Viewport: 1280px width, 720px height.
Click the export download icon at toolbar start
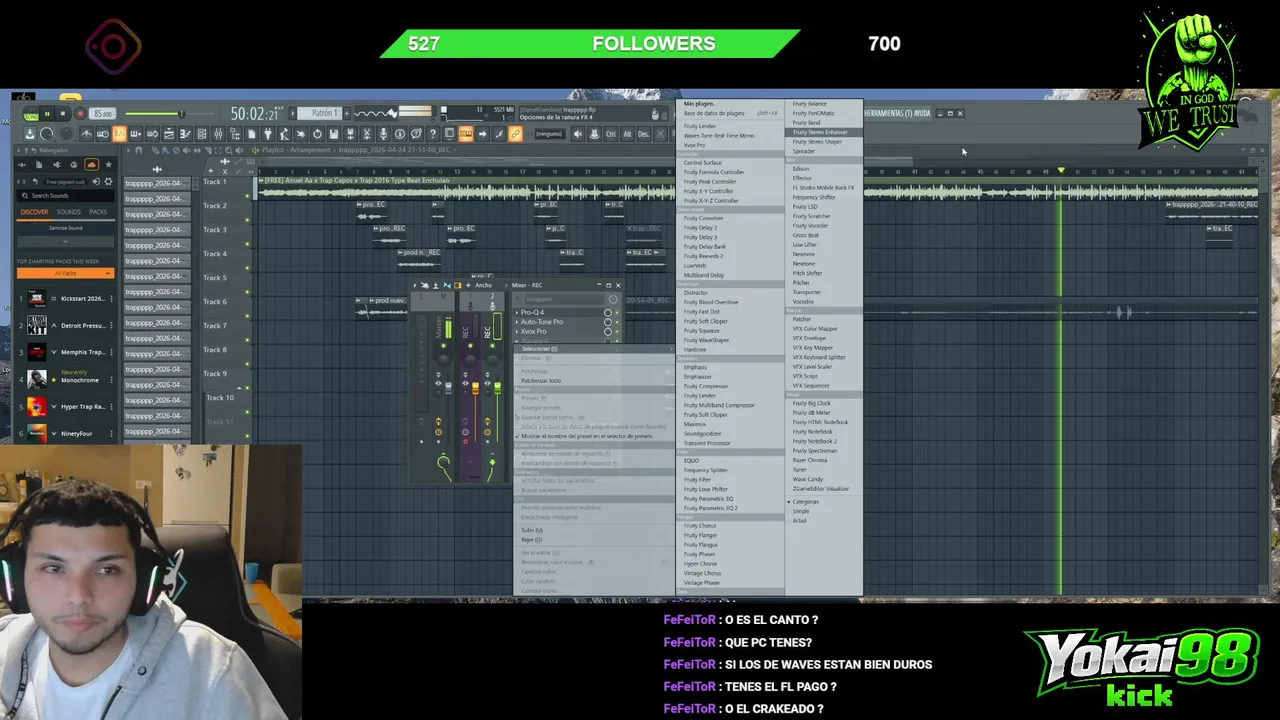coord(30,134)
